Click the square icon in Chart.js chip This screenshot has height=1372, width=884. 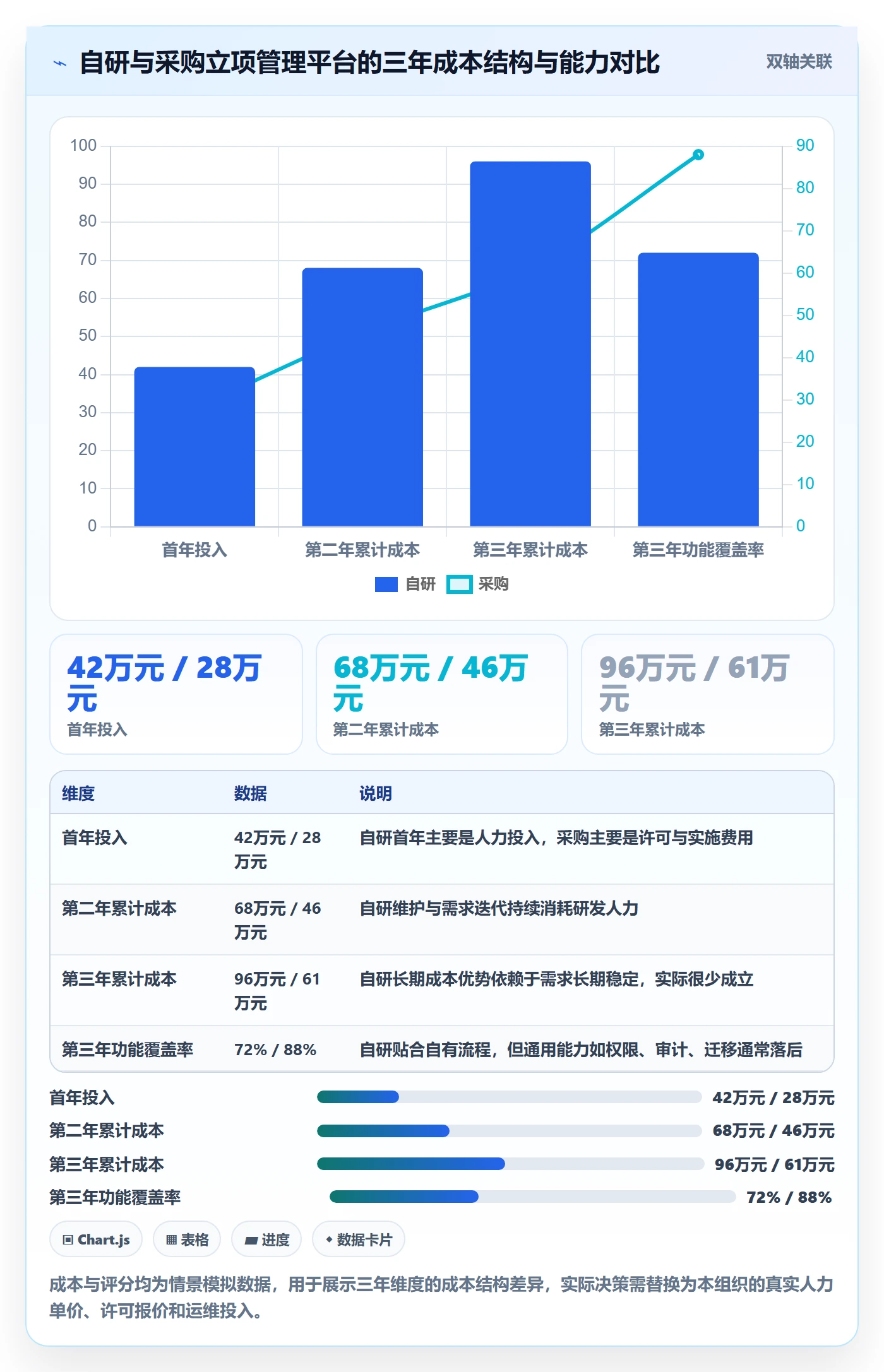pos(68,1240)
